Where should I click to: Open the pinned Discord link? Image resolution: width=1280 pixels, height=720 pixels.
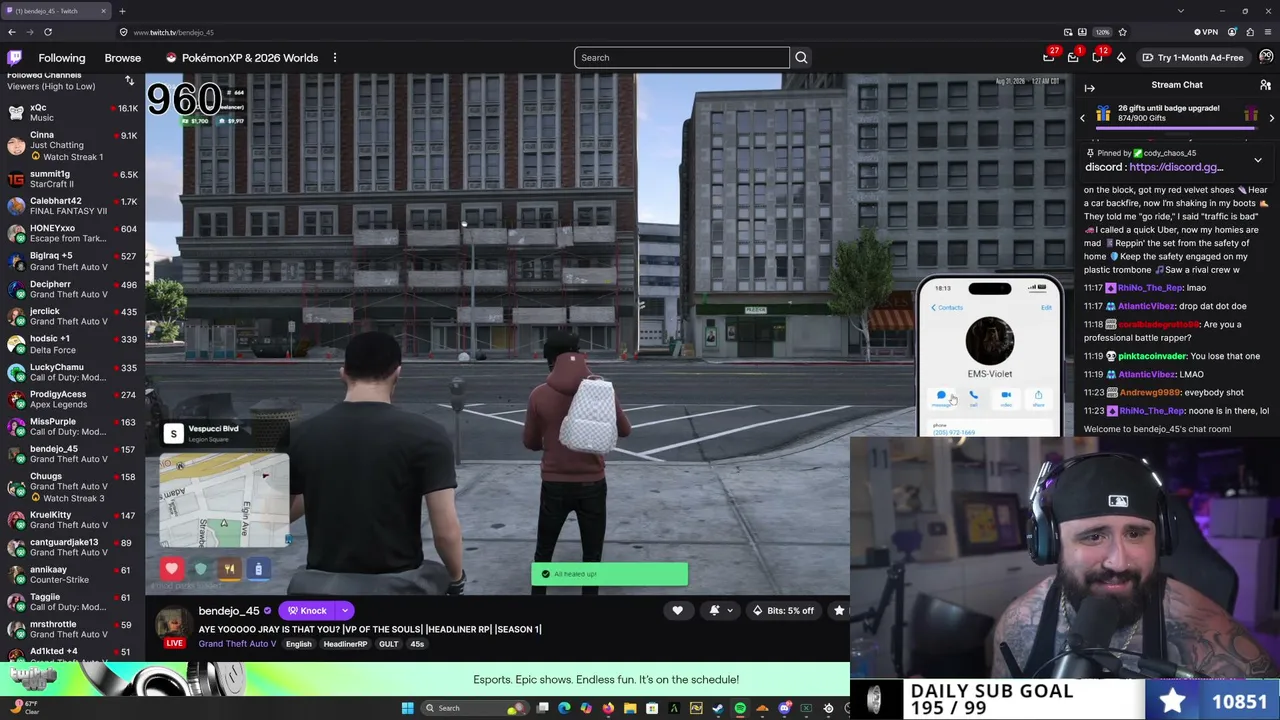click(1176, 167)
